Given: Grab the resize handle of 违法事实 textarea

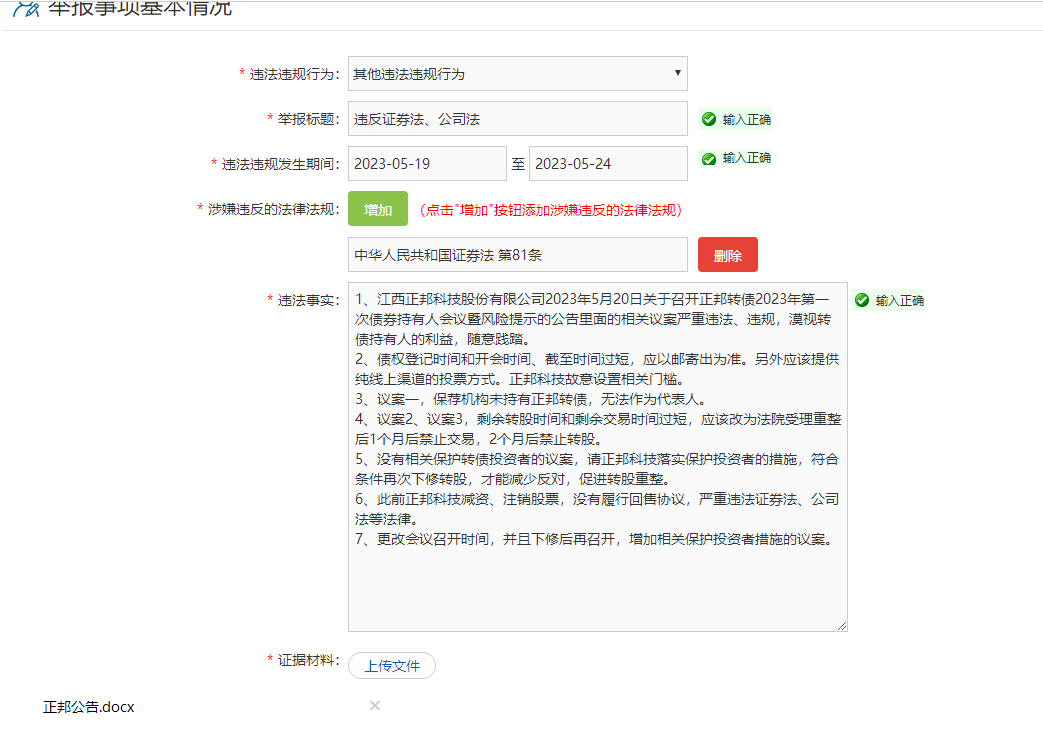Looking at the screenshot, I should click(841, 625).
